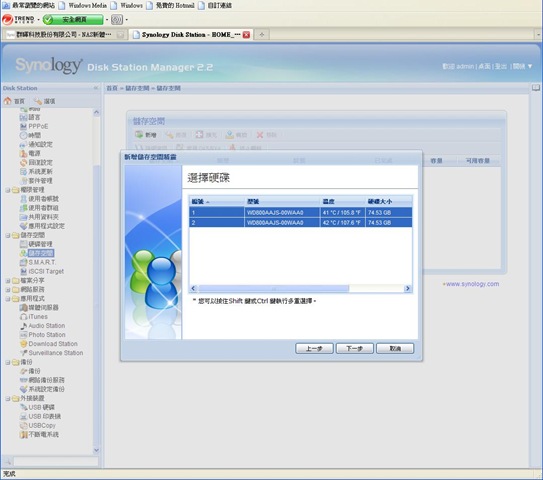Click the 電源 power icon
The width and height of the screenshot is (543, 480).
pyautogui.click(x=23, y=153)
